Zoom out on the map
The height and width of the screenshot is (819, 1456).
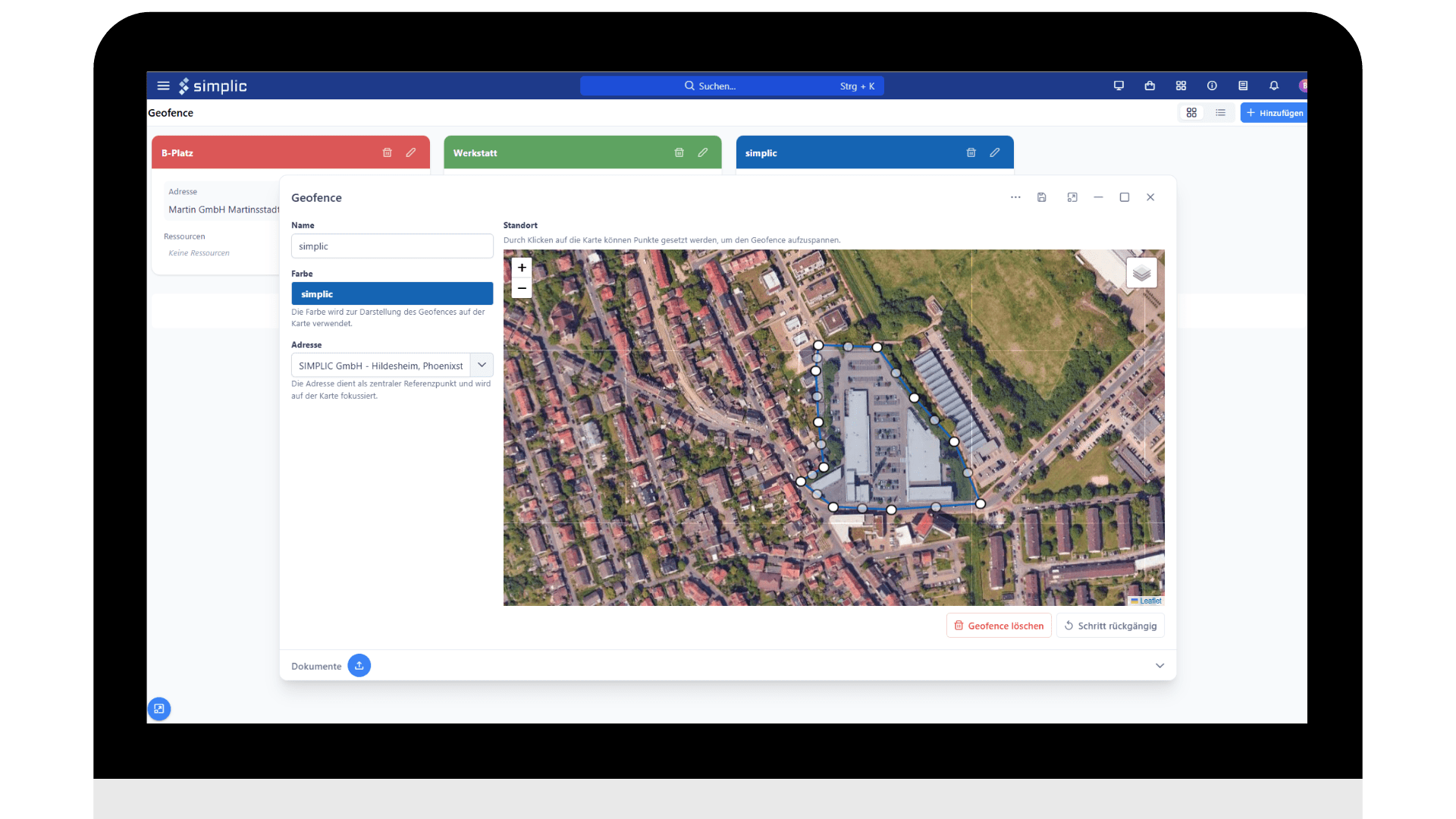522,288
